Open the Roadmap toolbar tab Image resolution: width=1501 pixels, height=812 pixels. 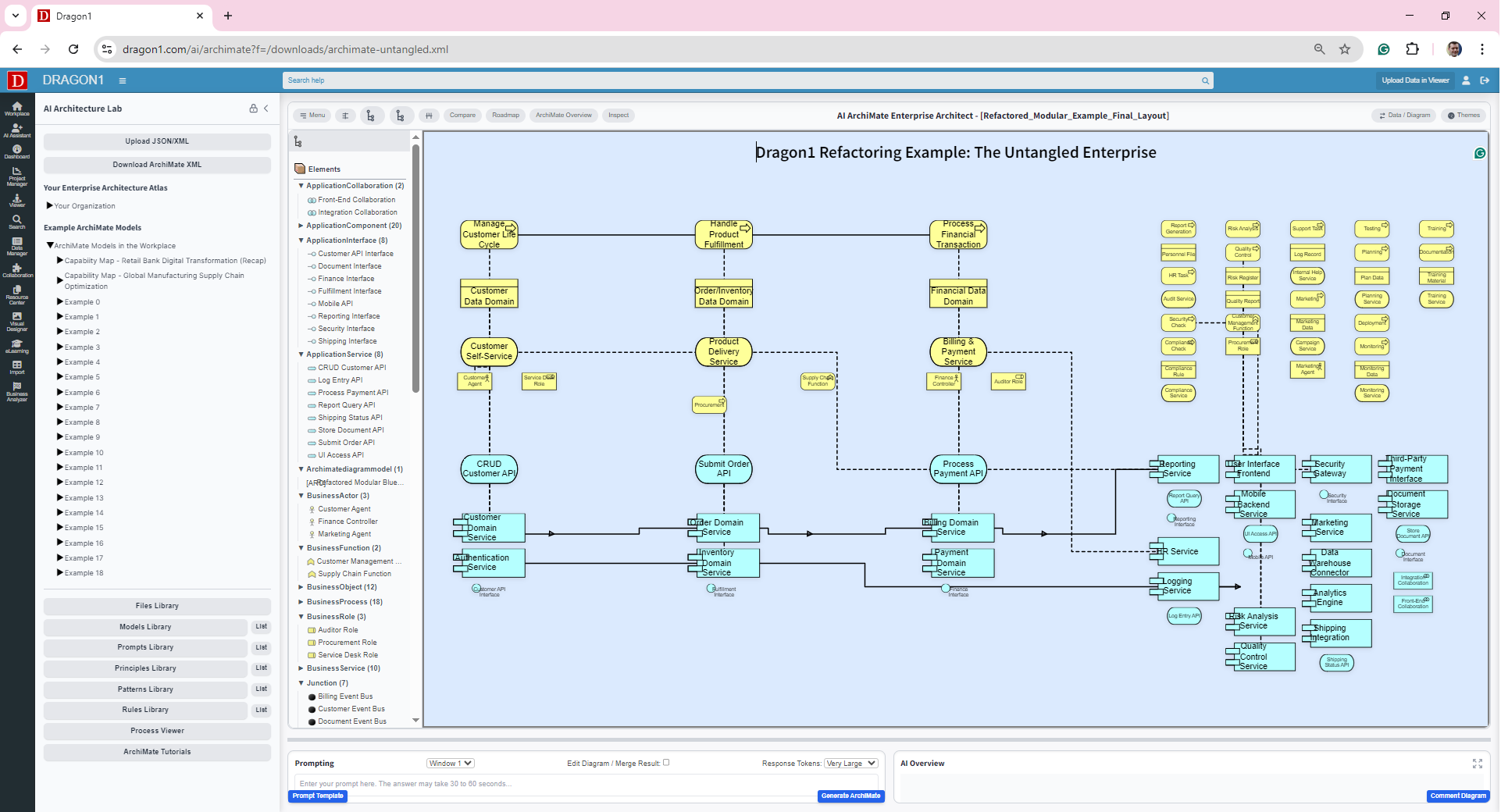tap(505, 116)
